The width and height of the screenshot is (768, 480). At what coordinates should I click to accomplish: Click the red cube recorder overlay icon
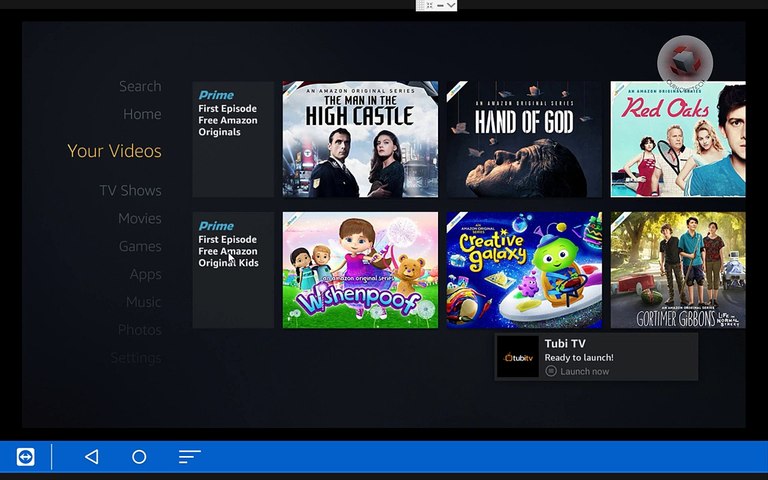(685, 63)
